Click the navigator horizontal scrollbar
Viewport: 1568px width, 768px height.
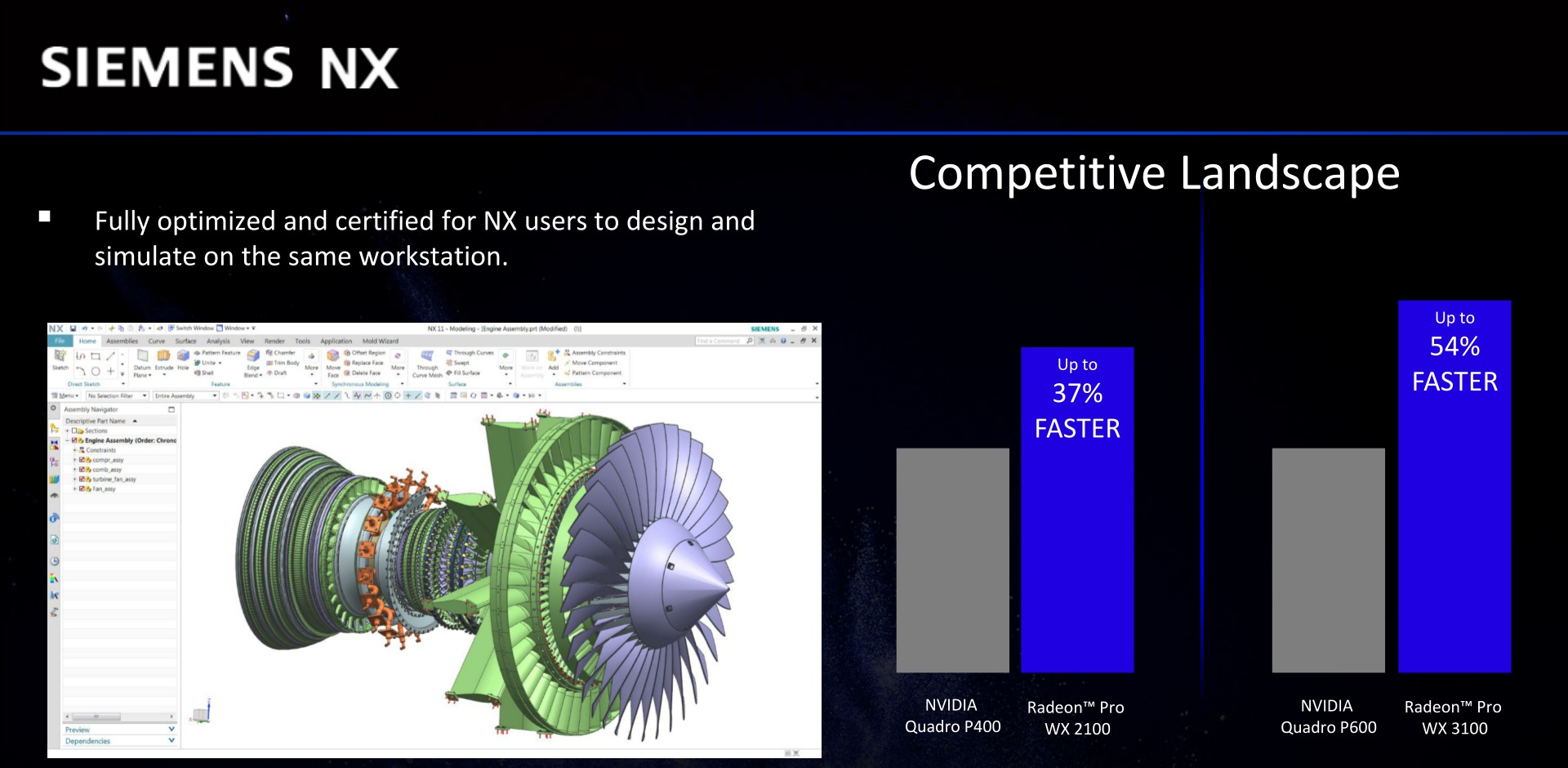point(119,717)
